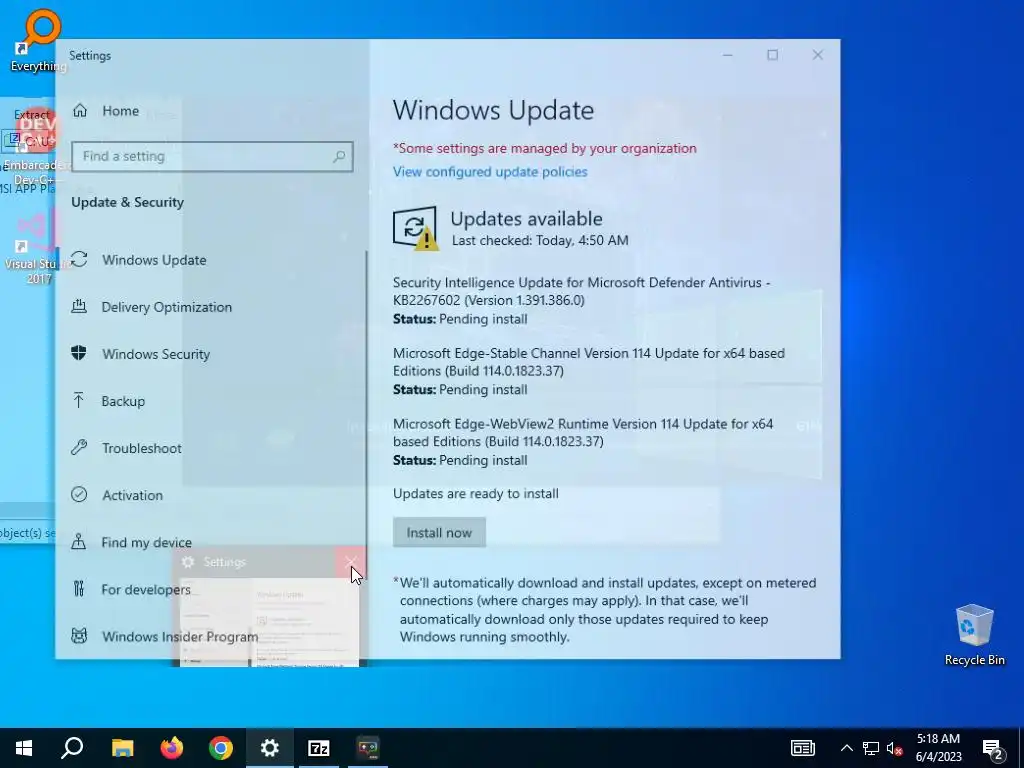The width and height of the screenshot is (1024, 768).
Task: Click the Windows Update refresh arrows icon in sidebar
Action: (x=79, y=259)
